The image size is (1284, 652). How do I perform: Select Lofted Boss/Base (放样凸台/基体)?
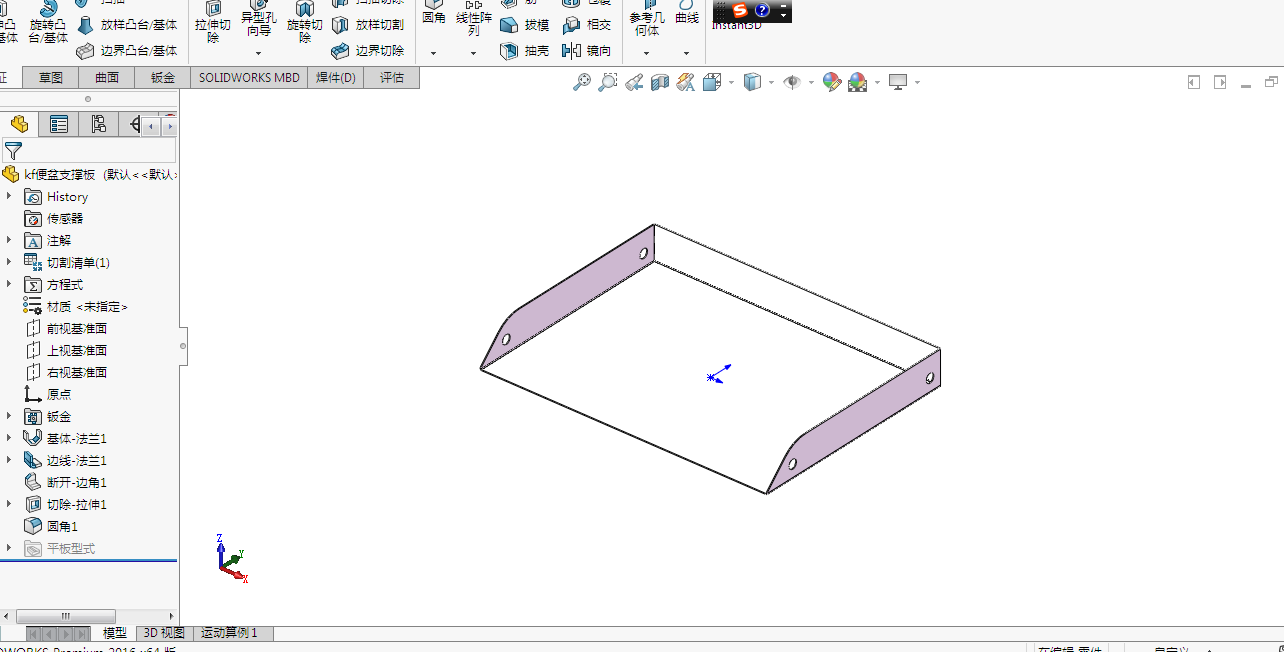127,24
